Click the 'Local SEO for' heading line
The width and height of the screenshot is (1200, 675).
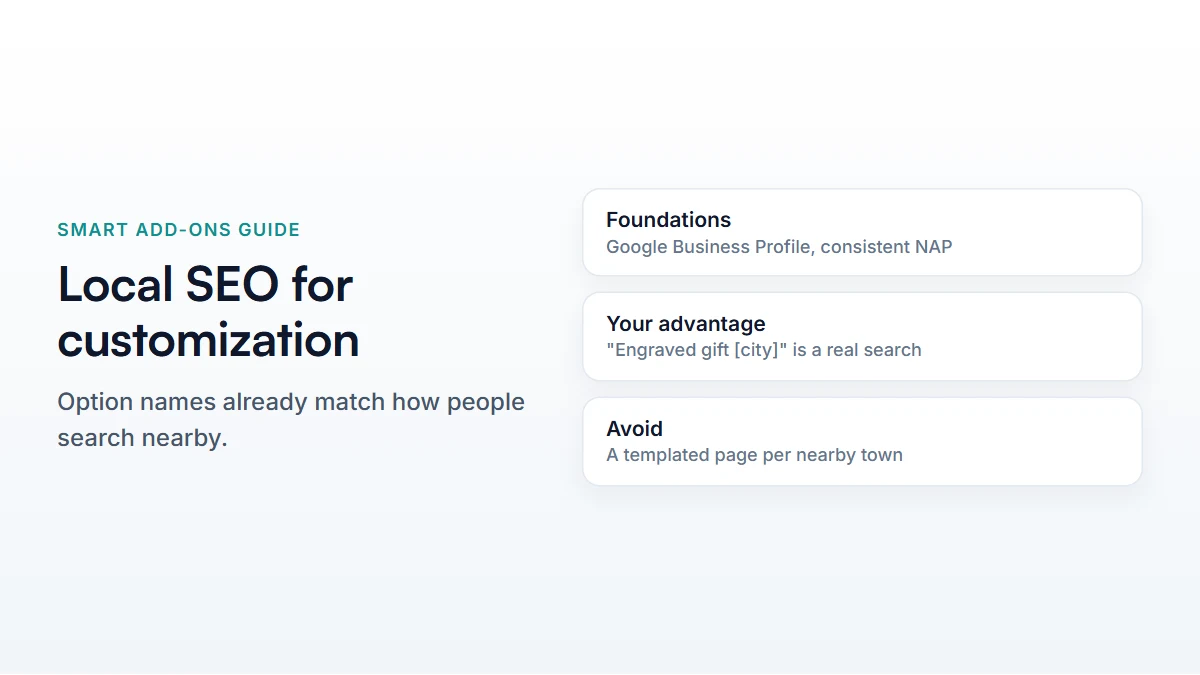(205, 285)
